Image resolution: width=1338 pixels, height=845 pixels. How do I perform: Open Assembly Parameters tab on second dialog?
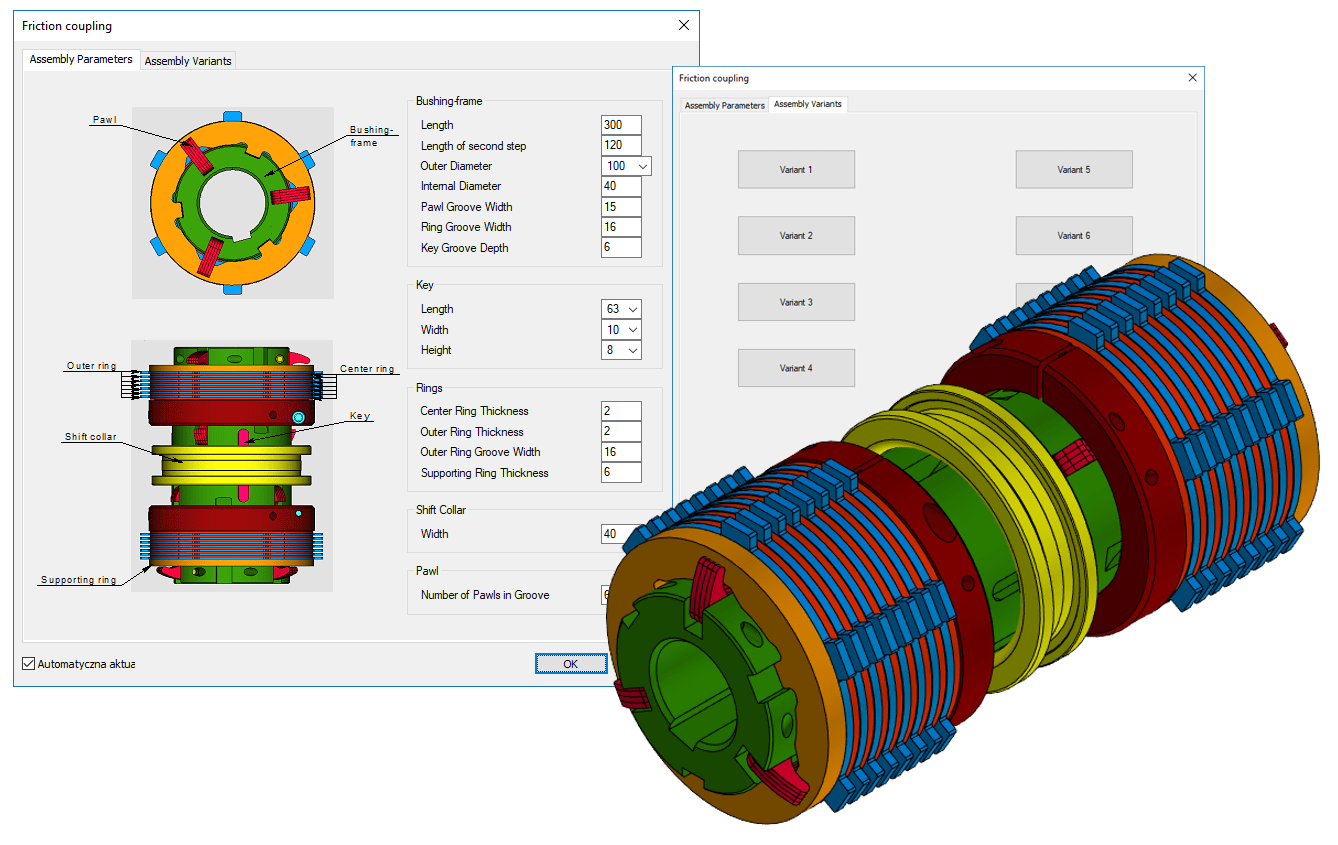[723, 104]
